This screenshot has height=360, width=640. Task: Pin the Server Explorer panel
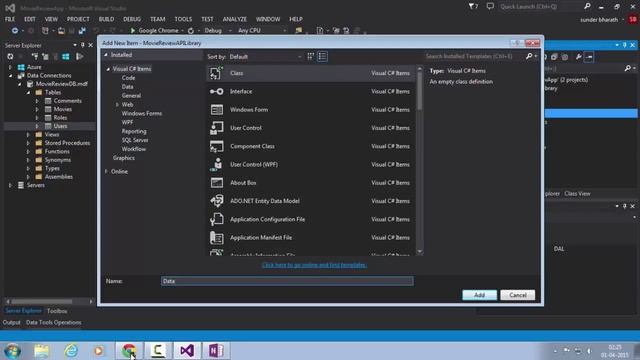82,45
